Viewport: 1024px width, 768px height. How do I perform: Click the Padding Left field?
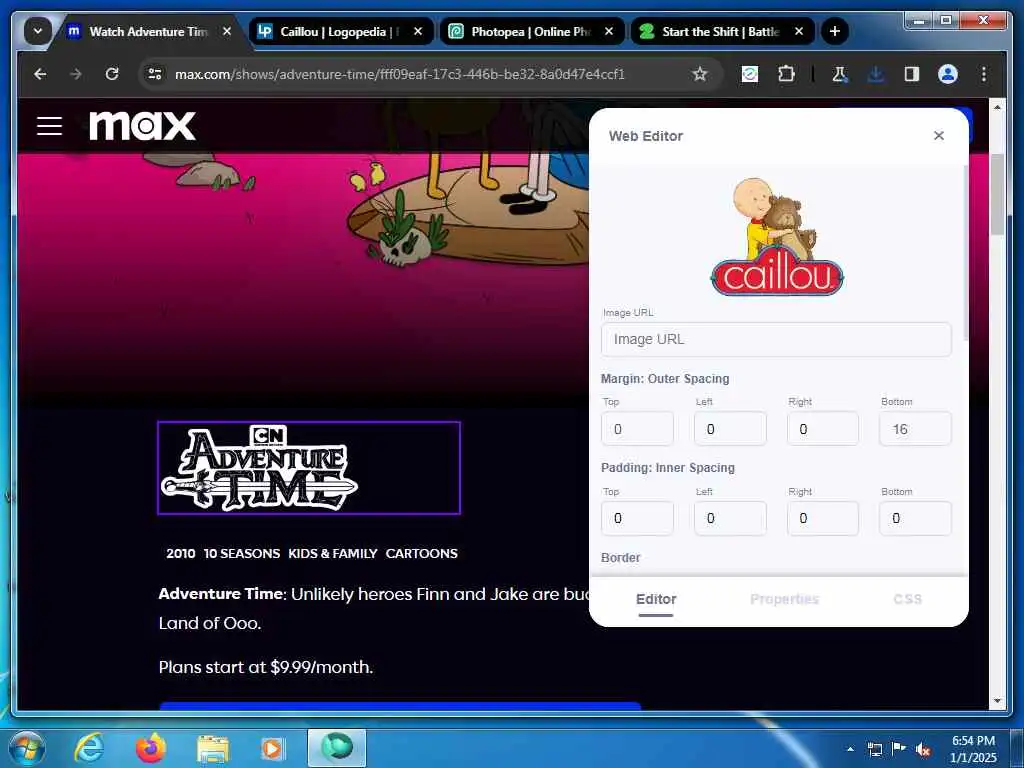click(730, 518)
